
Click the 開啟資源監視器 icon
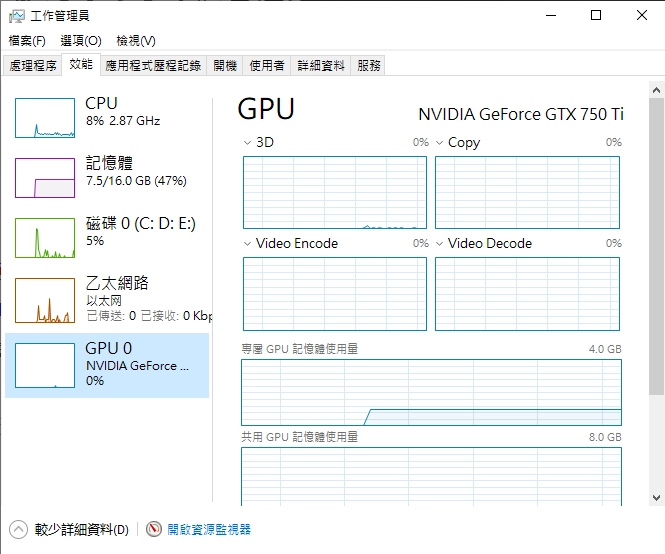tap(154, 529)
